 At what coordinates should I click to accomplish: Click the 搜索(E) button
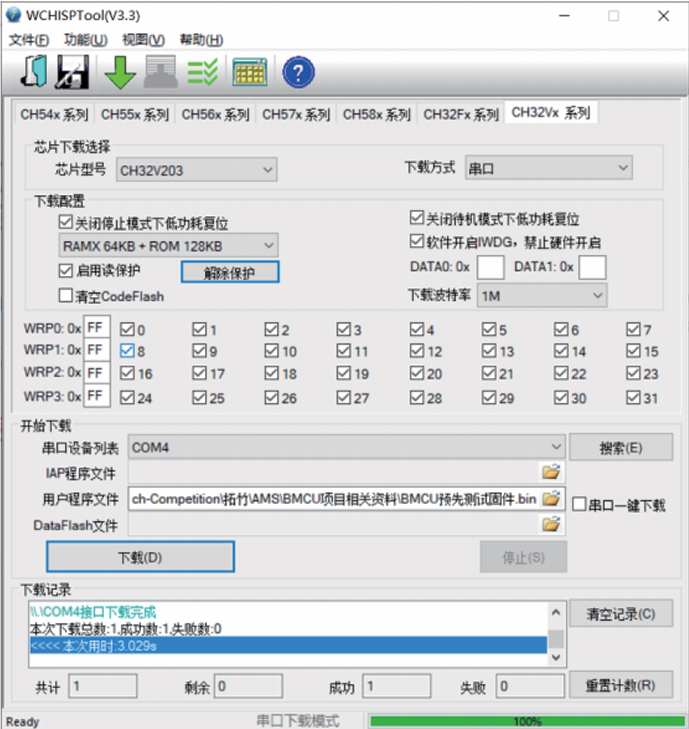tap(621, 448)
